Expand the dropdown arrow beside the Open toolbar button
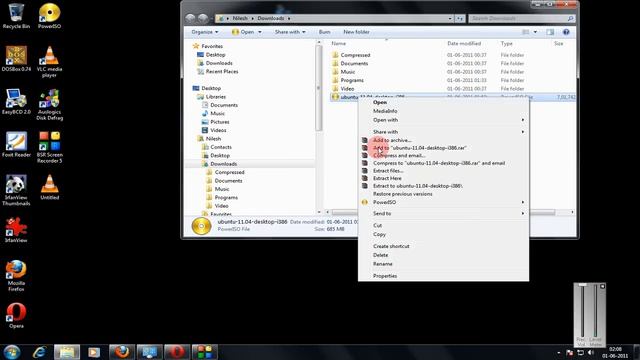The height and width of the screenshot is (360, 640). click(x=260, y=32)
